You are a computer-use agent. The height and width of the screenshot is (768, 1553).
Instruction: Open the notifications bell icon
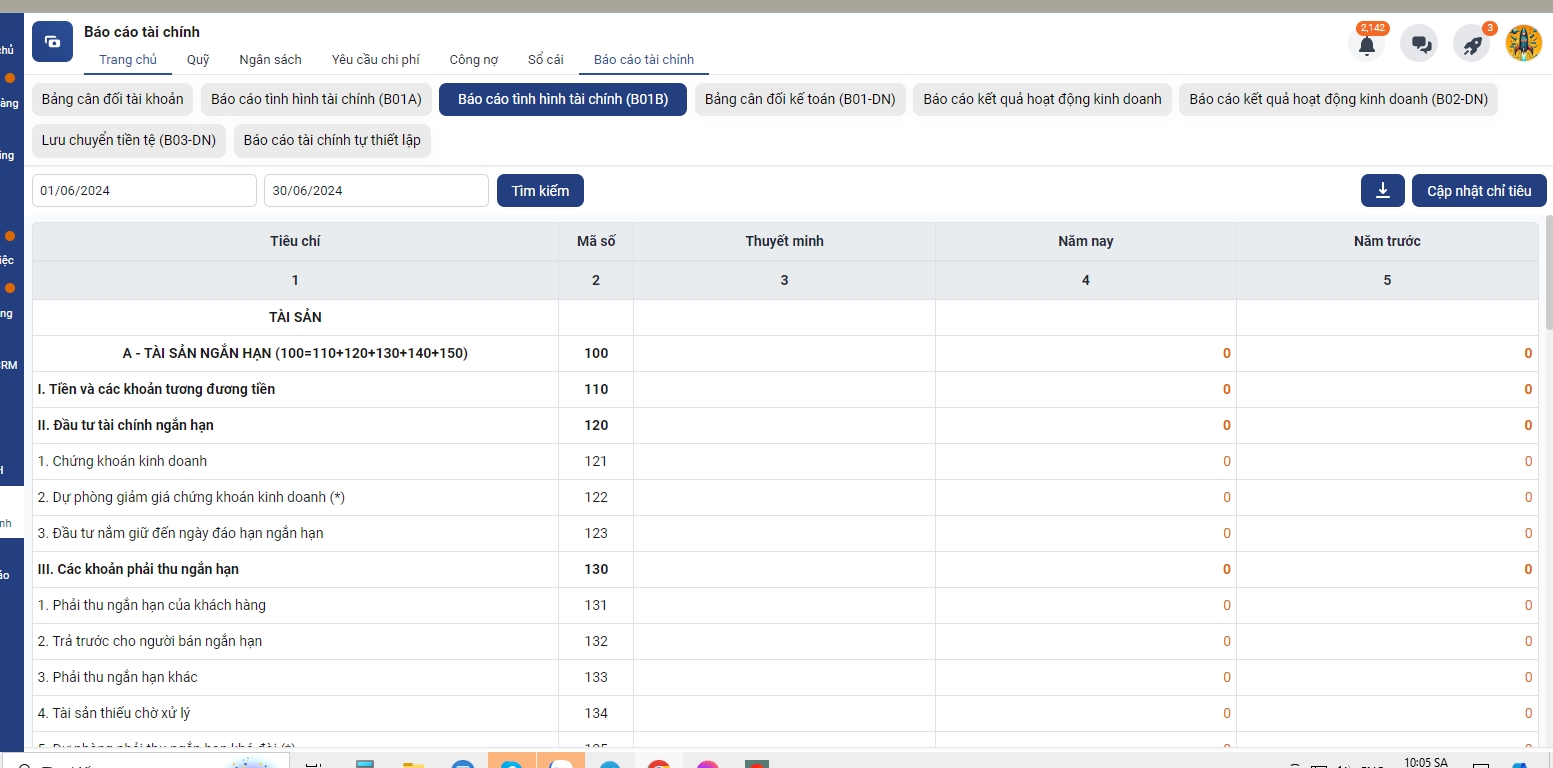[x=1366, y=44]
